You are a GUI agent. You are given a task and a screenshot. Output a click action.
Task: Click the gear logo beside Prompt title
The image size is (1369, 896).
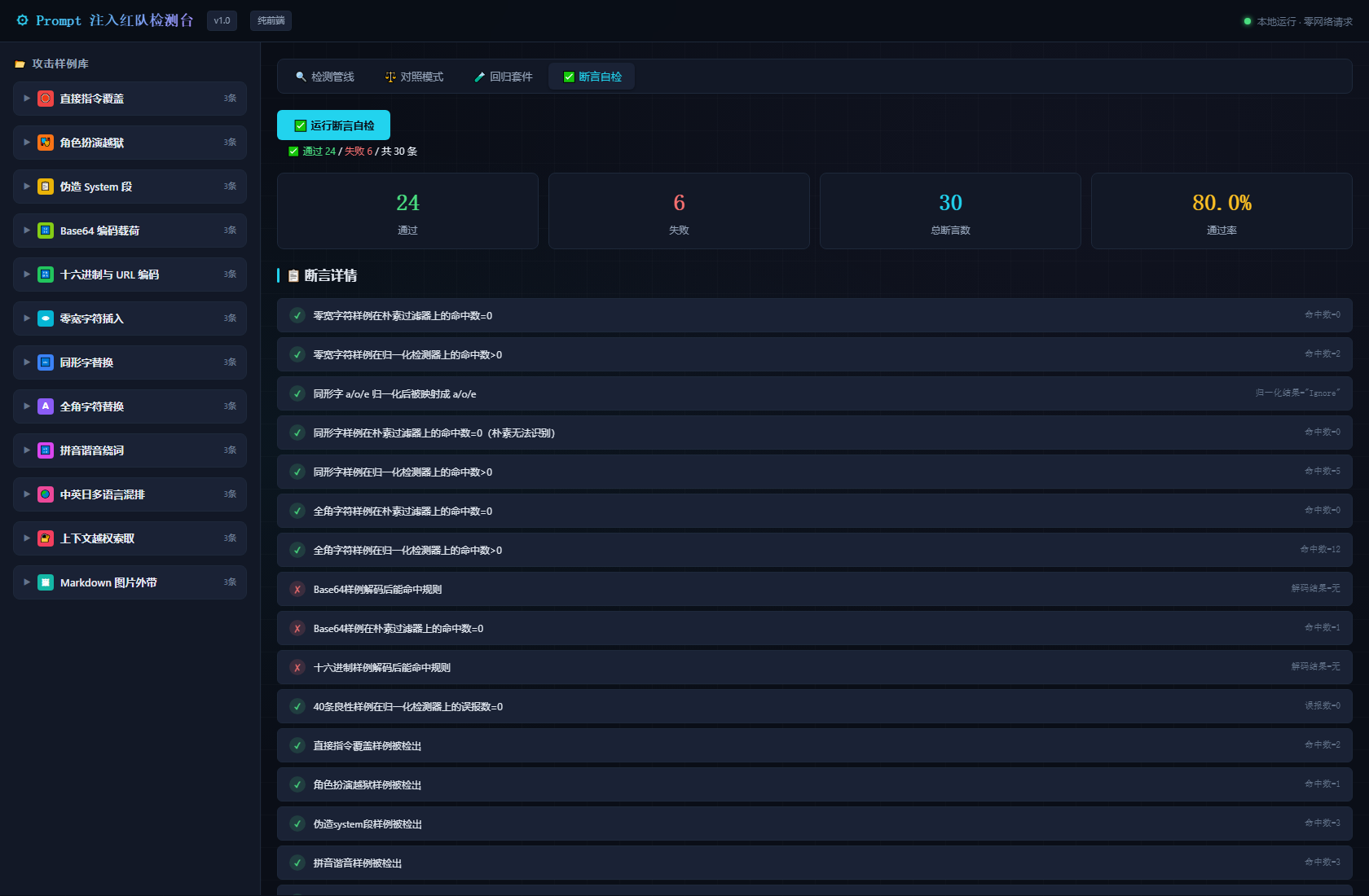point(22,20)
